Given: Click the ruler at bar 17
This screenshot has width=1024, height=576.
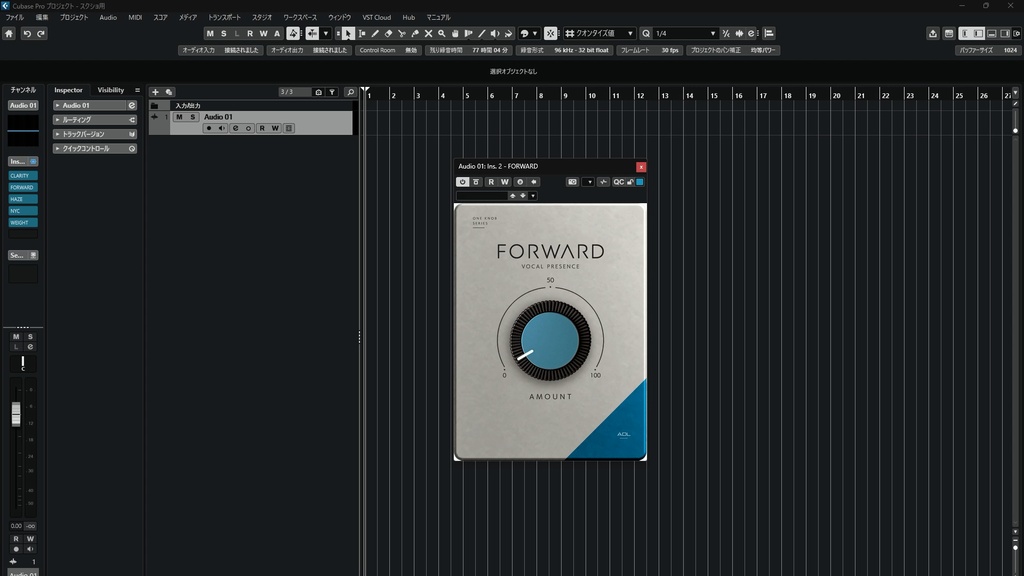Looking at the screenshot, I should coord(763,95).
